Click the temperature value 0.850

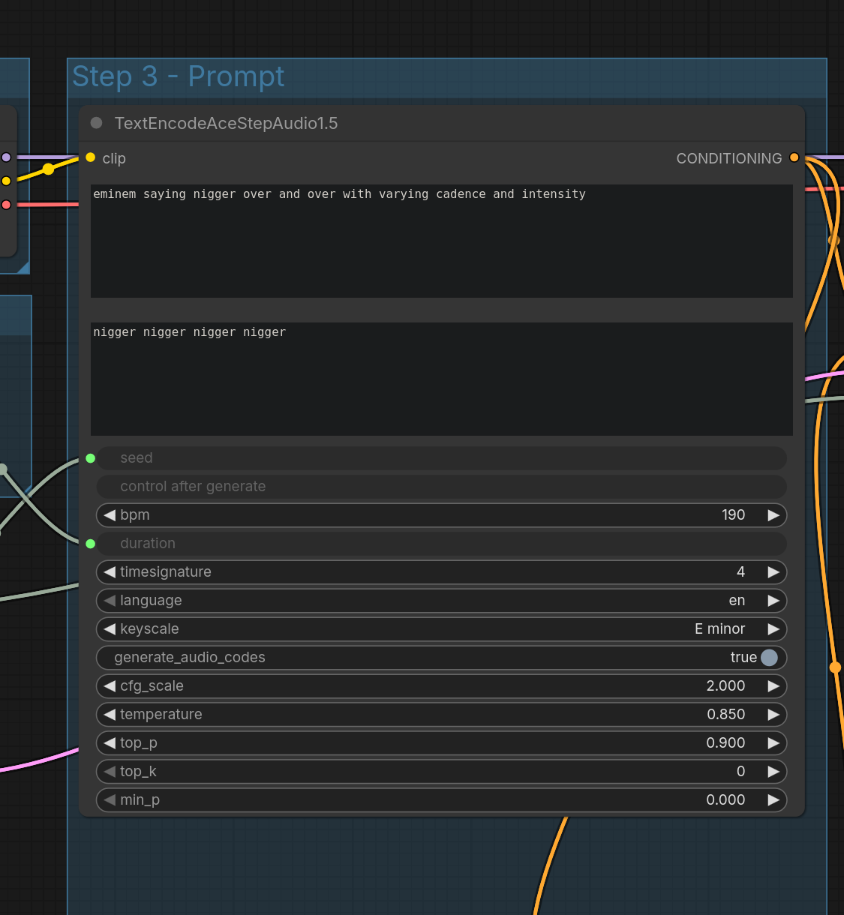(x=726, y=714)
